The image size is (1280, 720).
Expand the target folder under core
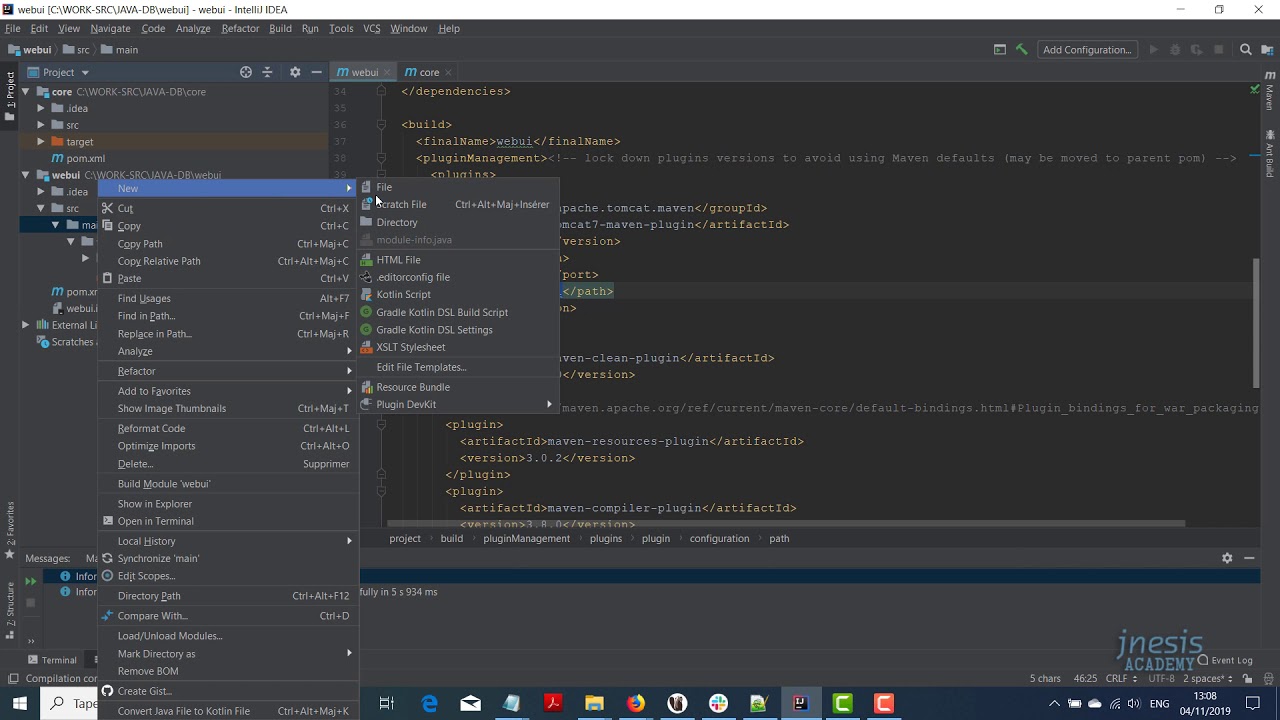pos(41,142)
